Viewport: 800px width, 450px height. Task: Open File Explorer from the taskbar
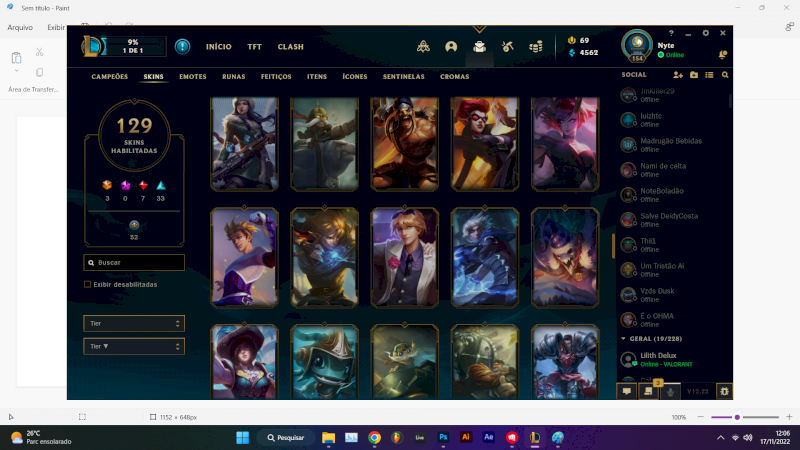coord(328,437)
